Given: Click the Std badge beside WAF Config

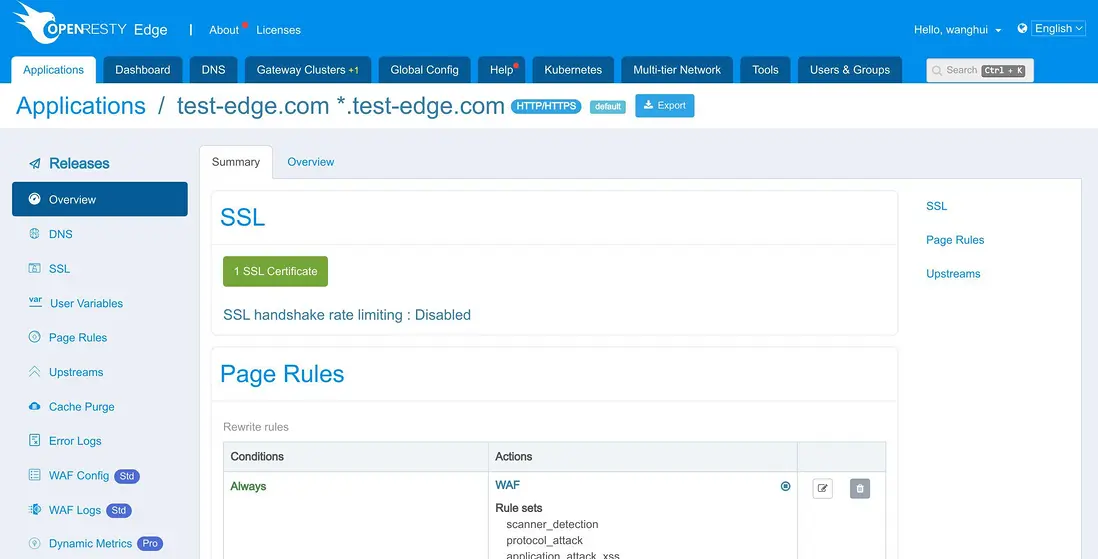Looking at the screenshot, I should tap(127, 476).
